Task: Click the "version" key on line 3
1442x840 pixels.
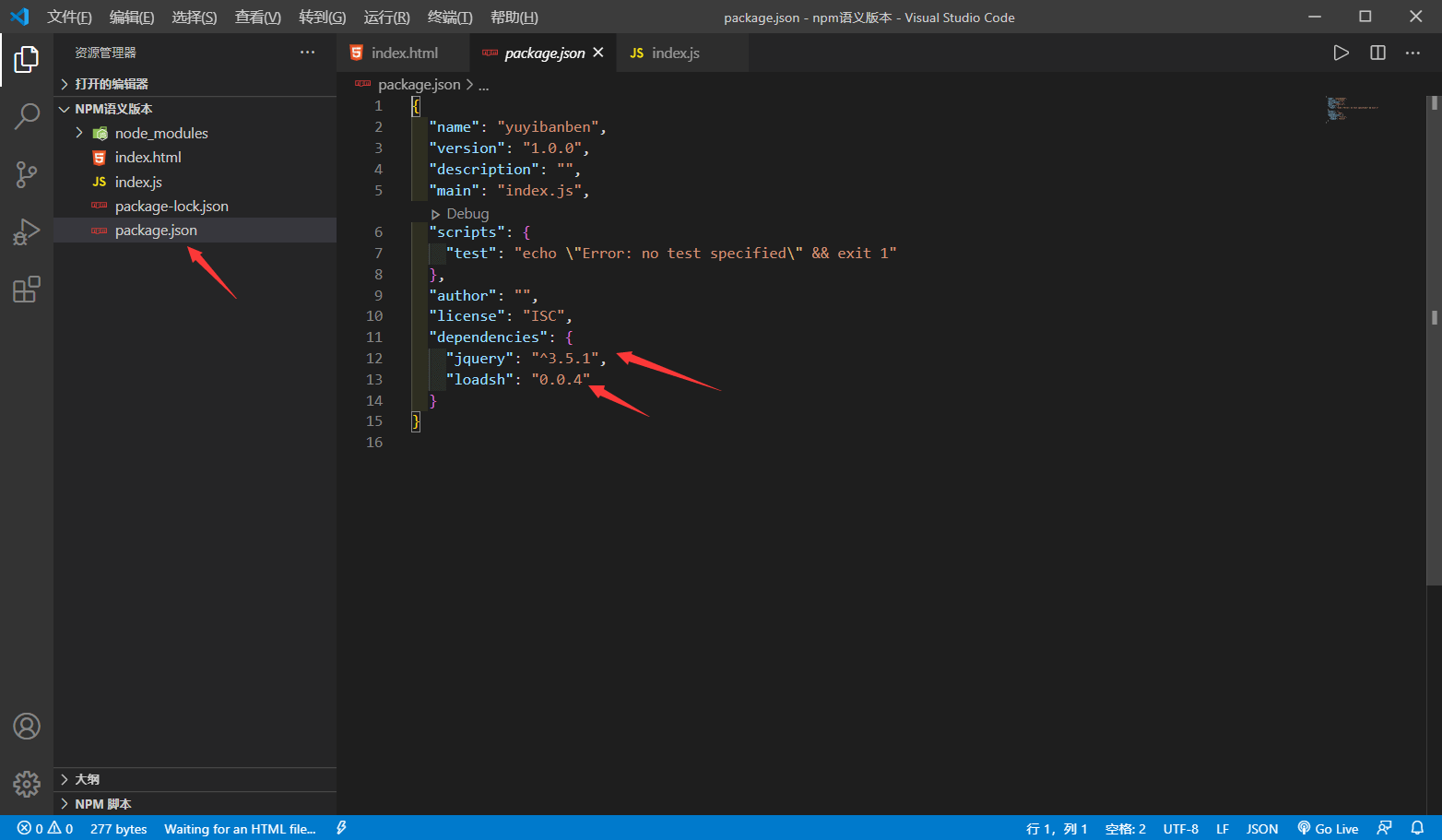Action: (x=467, y=148)
